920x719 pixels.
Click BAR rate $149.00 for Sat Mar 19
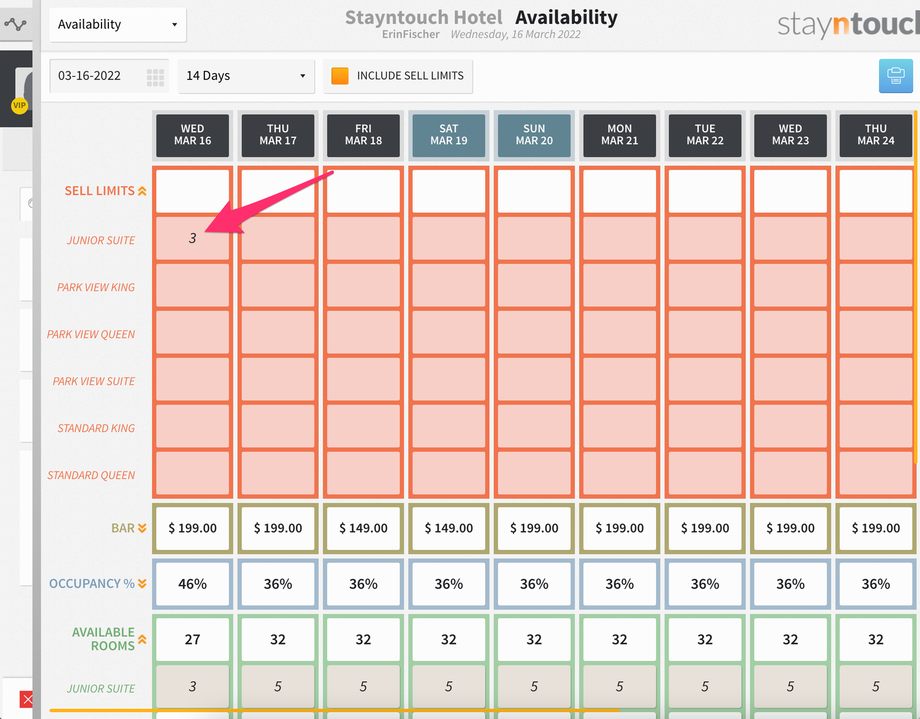(x=449, y=528)
